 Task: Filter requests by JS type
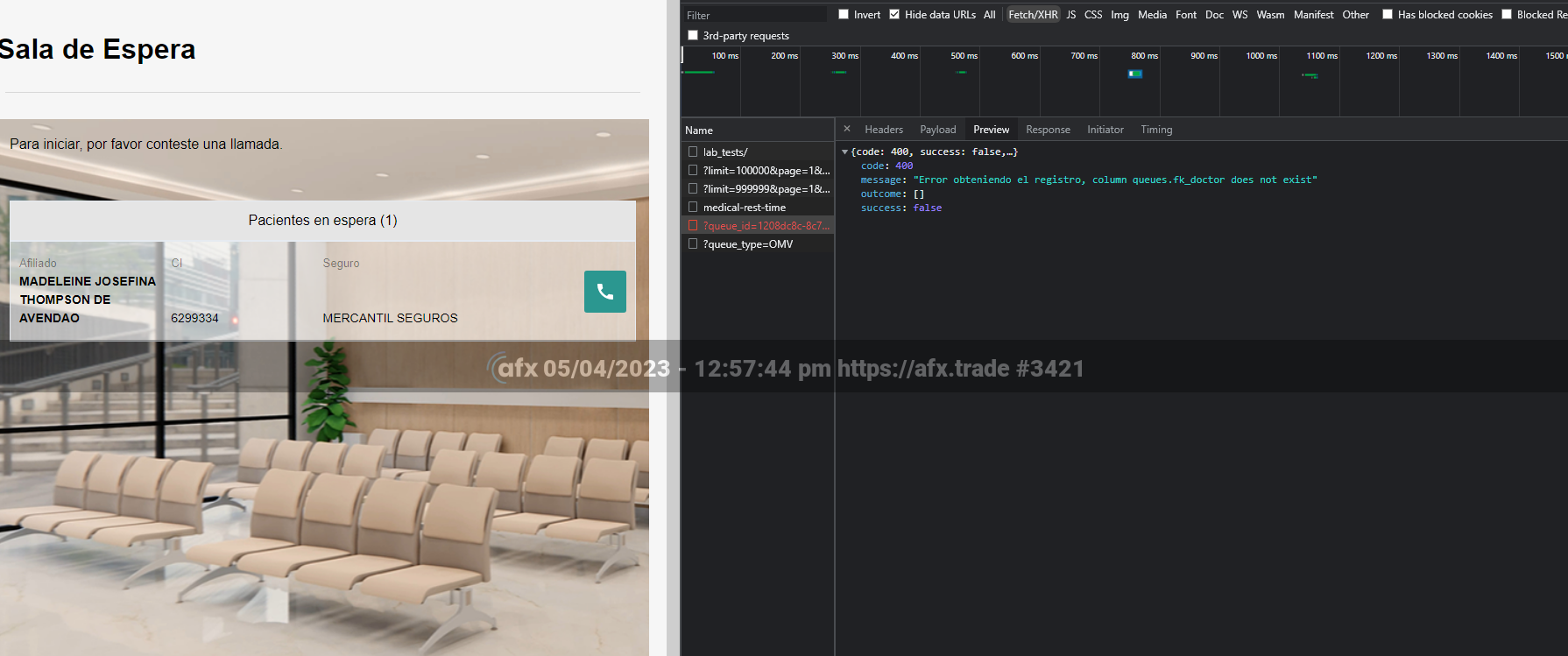pos(1070,15)
